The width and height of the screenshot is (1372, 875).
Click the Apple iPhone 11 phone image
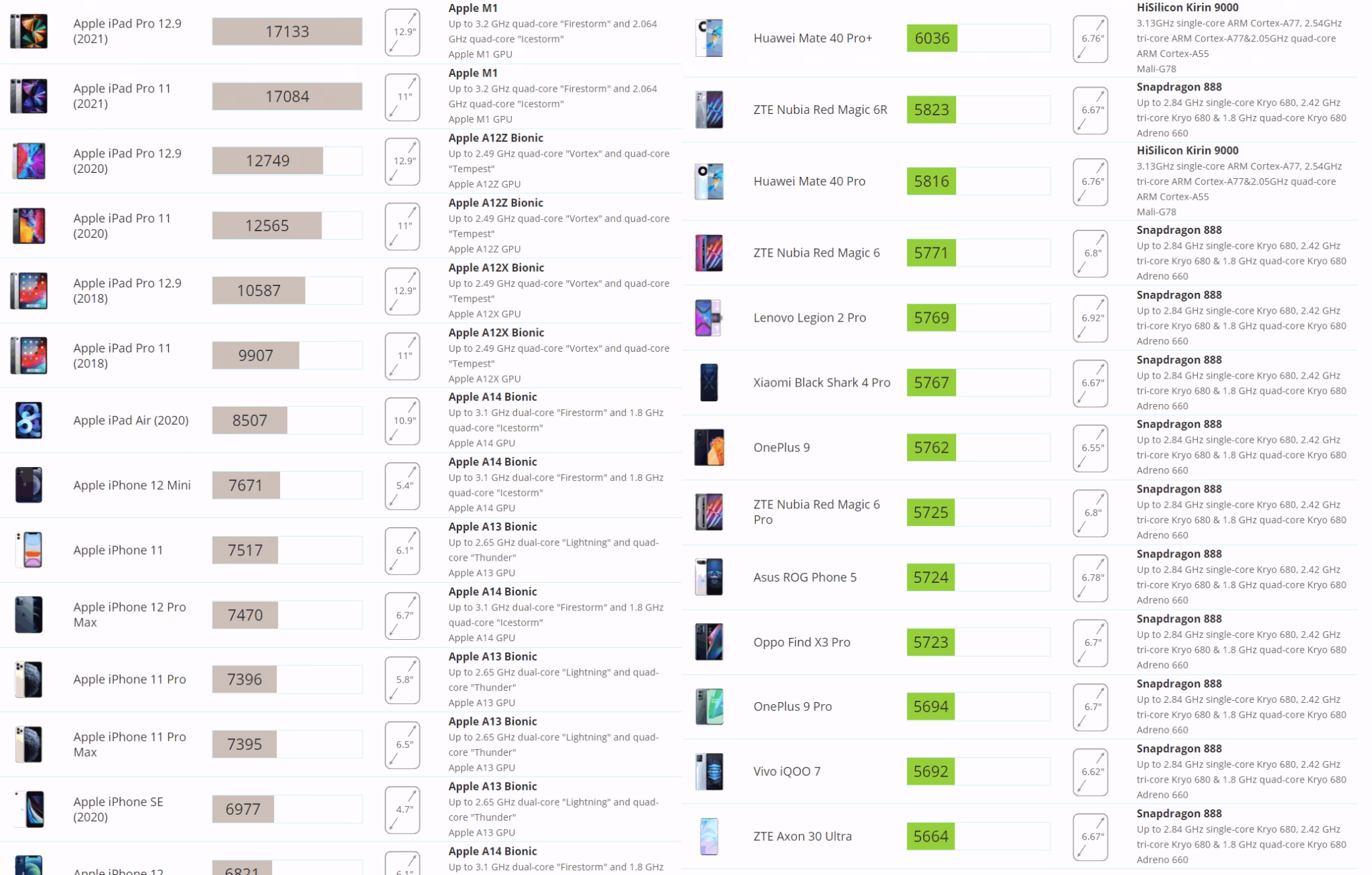[x=29, y=550]
